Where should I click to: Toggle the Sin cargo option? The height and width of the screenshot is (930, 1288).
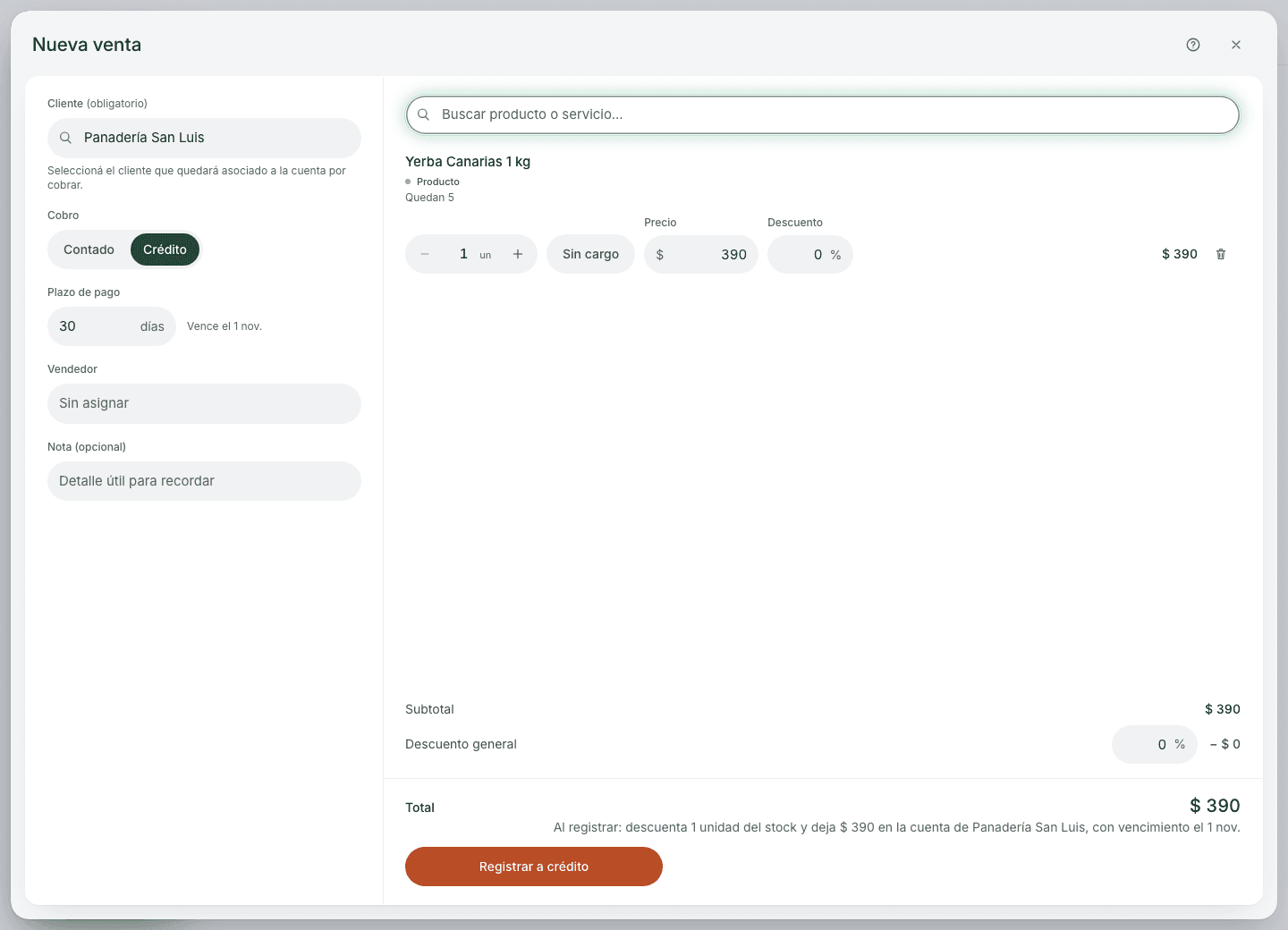pos(590,254)
